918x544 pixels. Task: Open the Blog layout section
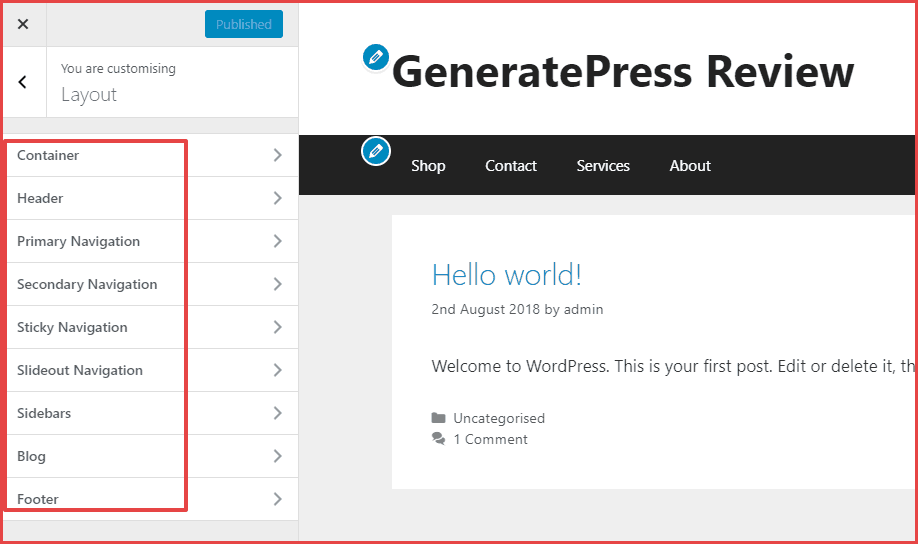[x=151, y=456]
